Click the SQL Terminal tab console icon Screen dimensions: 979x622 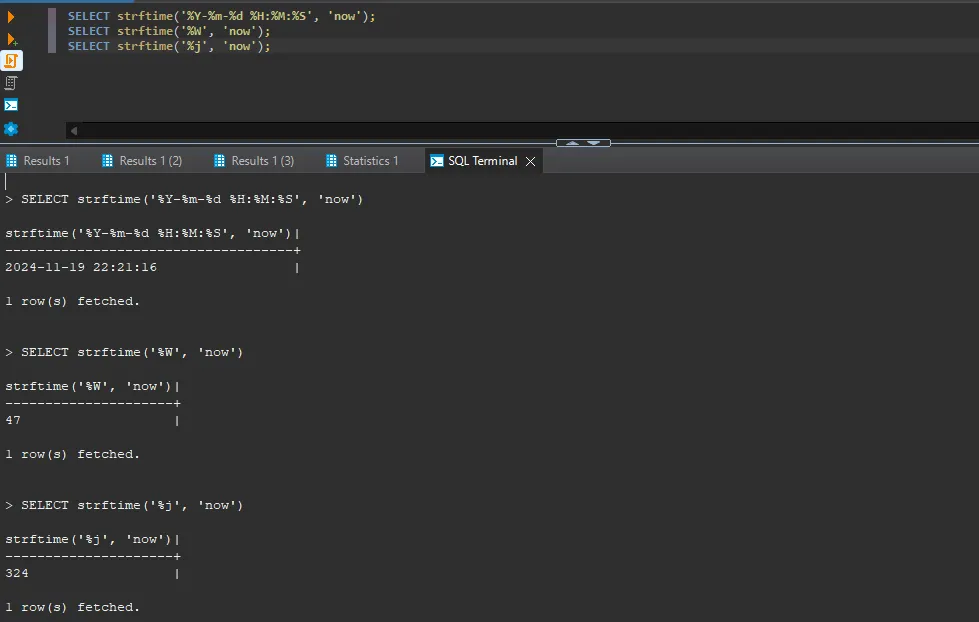pyautogui.click(x=437, y=161)
